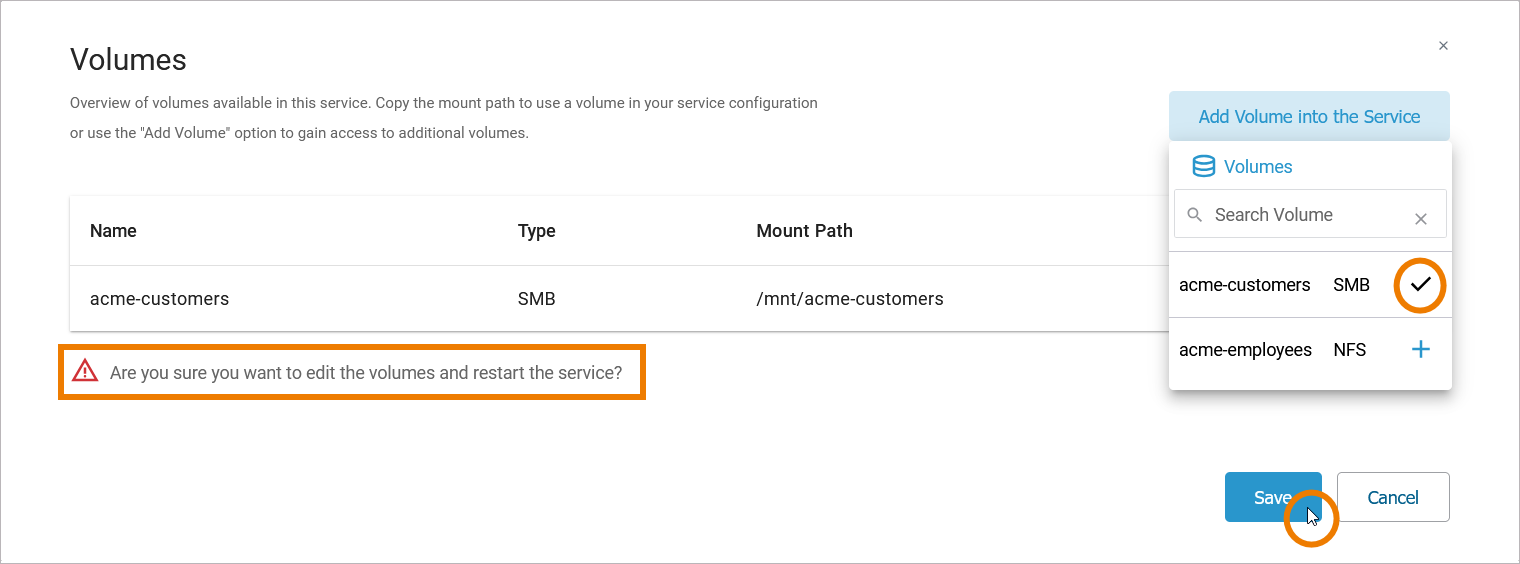Screen dimensions: 1520x564
Task: Click the Mount Path column header
Action: click(x=804, y=231)
